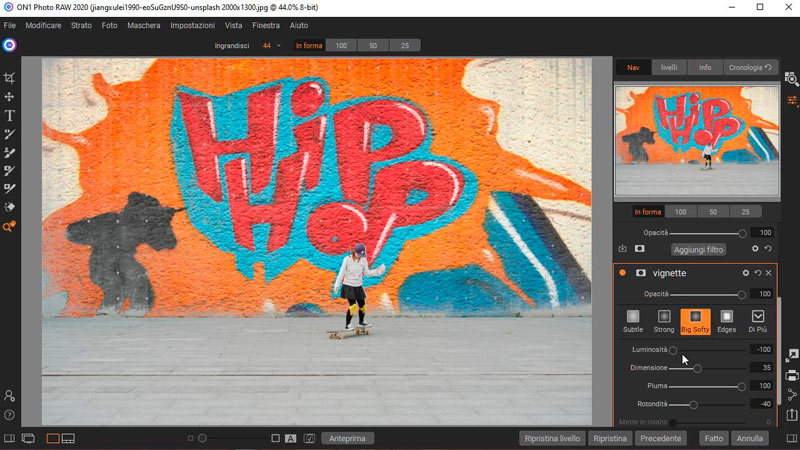Remove the vignette filter with its X
Image resolution: width=800 pixels, height=450 pixels.
pyautogui.click(x=768, y=273)
